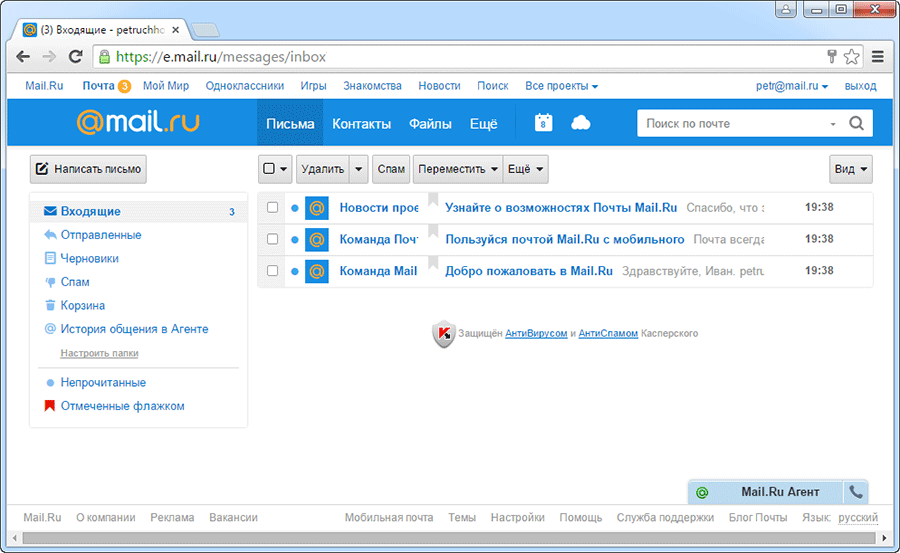The height and width of the screenshot is (553, 900).
Task: Open the Переместить dropdown
Action: 457,169
